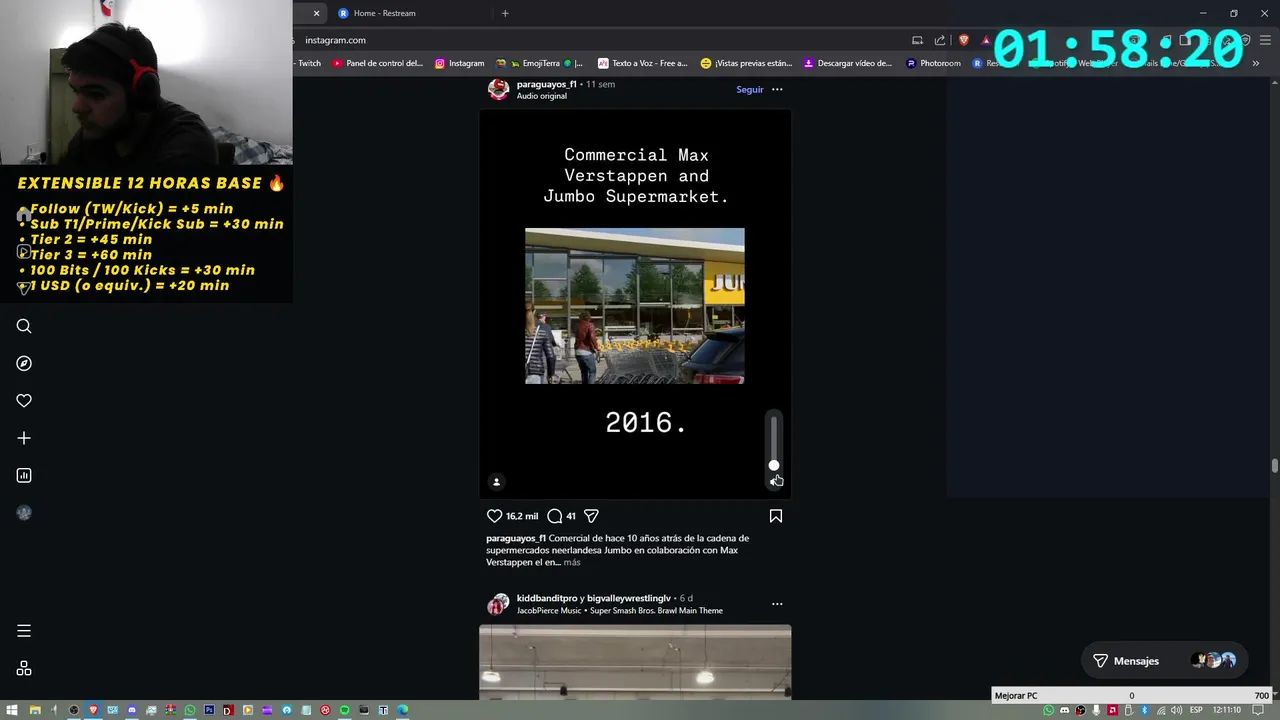Open the Mensajes messages panel
Image resolution: width=1280 pixels, height=720 pixels.
(1165, 661)
